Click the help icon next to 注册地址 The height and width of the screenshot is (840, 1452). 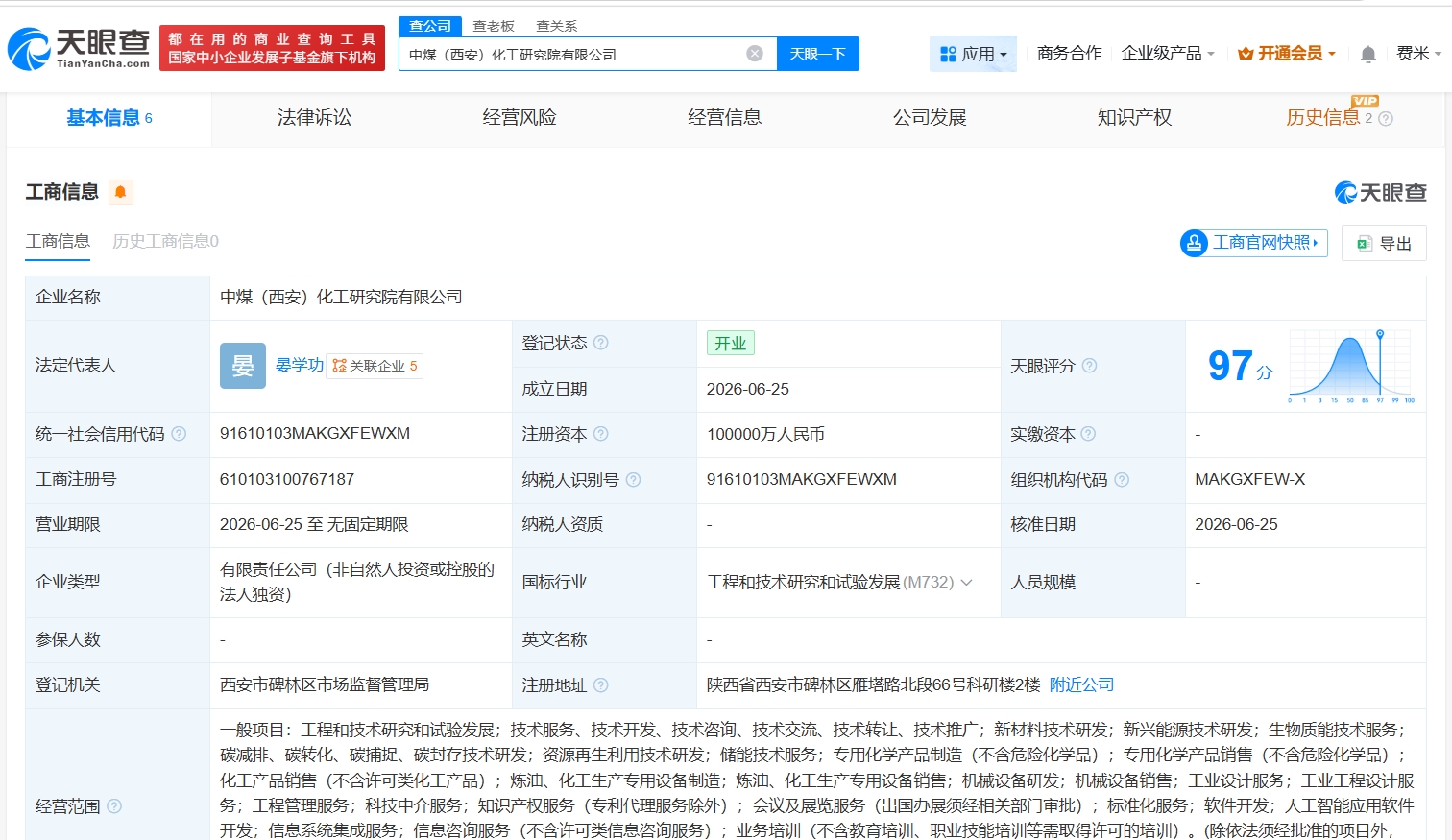(601, 685)
